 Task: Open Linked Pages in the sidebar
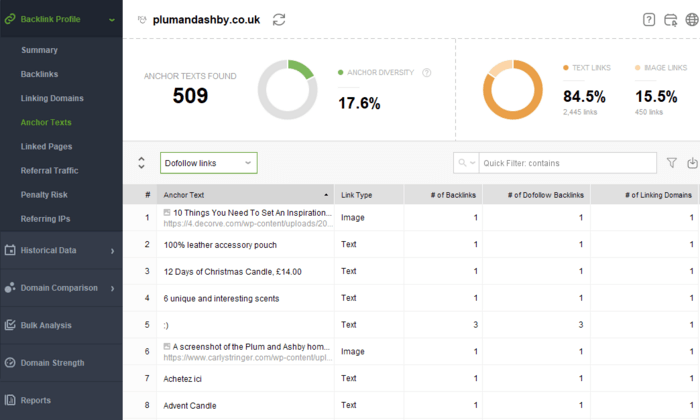coord(46,146)
